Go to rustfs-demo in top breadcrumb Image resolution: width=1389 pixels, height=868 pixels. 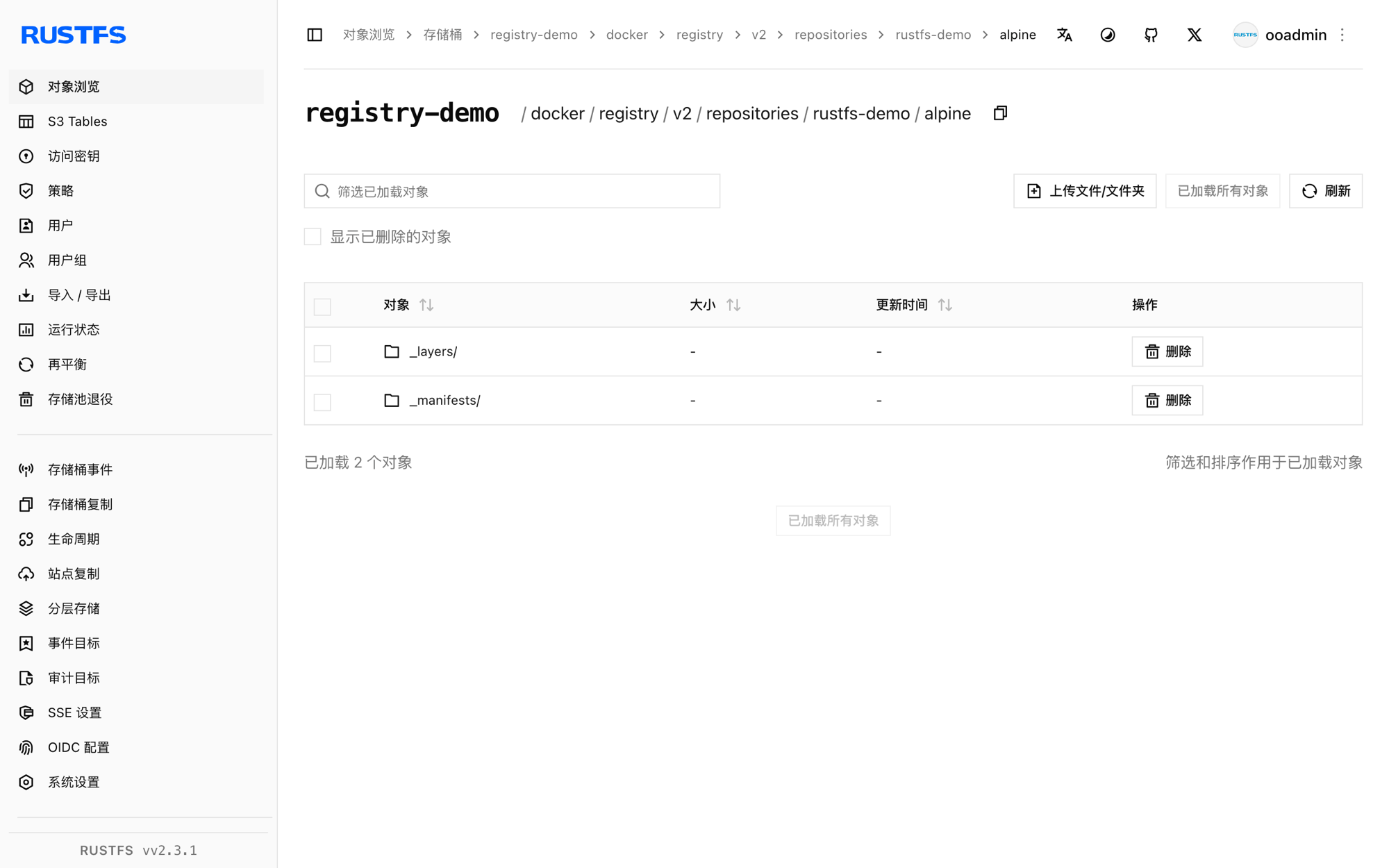(933, 35)
